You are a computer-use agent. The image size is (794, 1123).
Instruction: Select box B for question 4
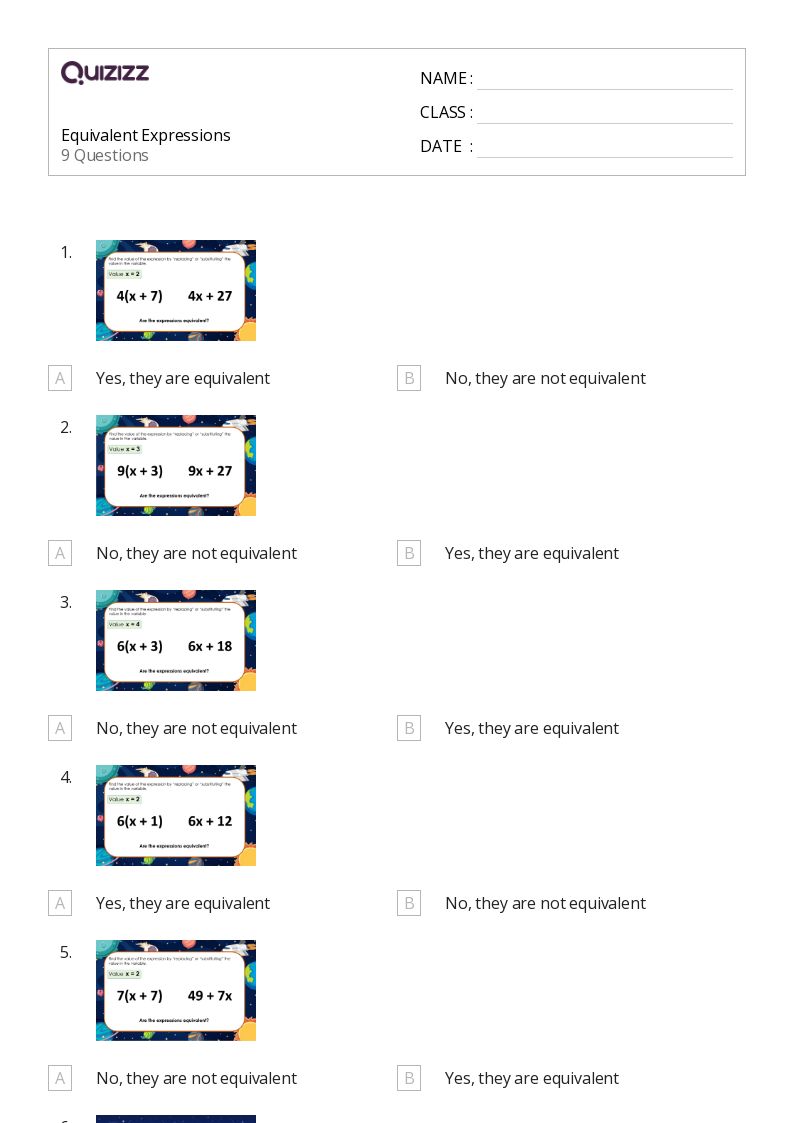(x=409, y=903)
